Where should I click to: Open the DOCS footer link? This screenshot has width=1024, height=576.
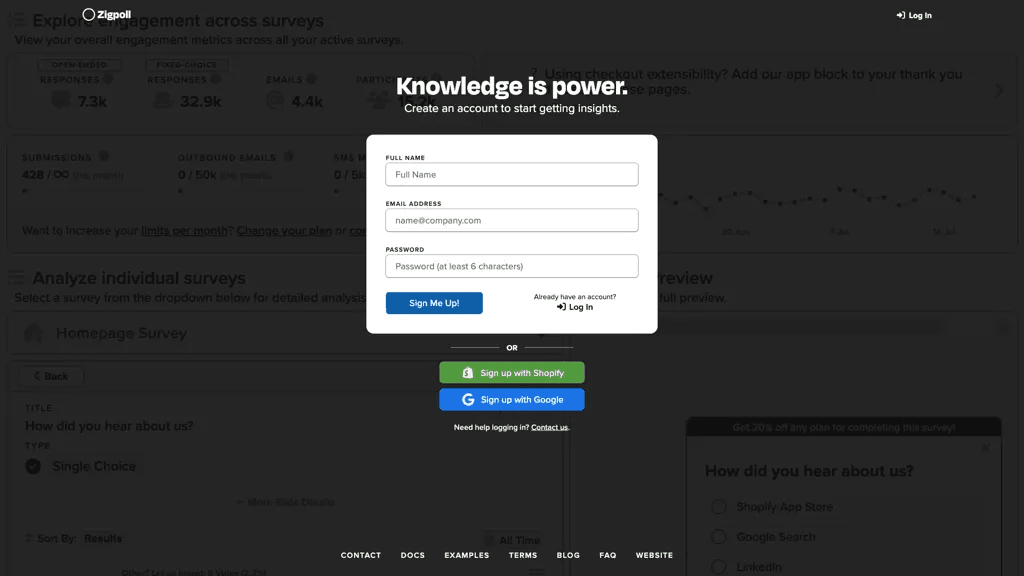413,555
